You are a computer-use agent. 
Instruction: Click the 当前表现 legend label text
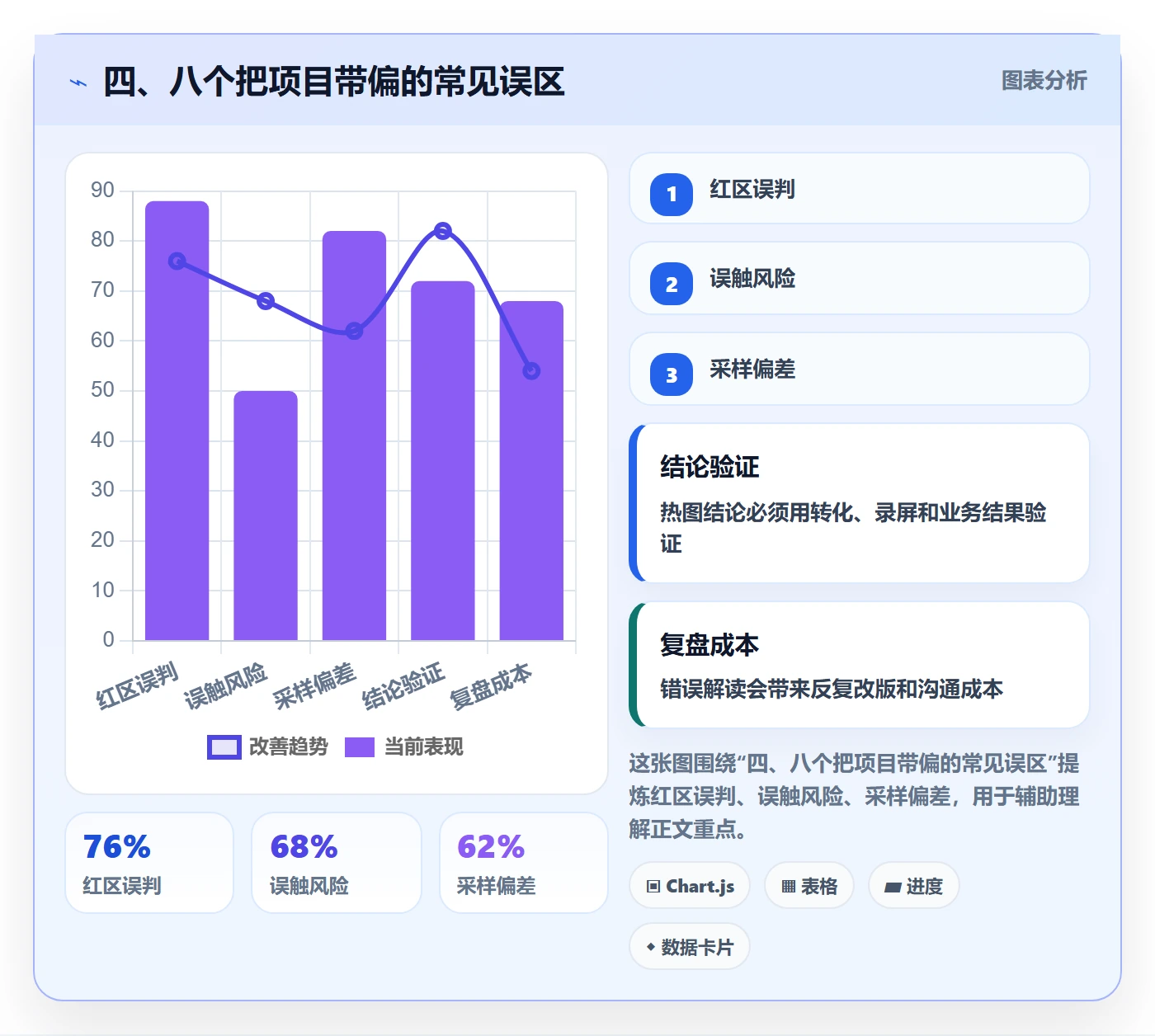(x=424, y=746)
